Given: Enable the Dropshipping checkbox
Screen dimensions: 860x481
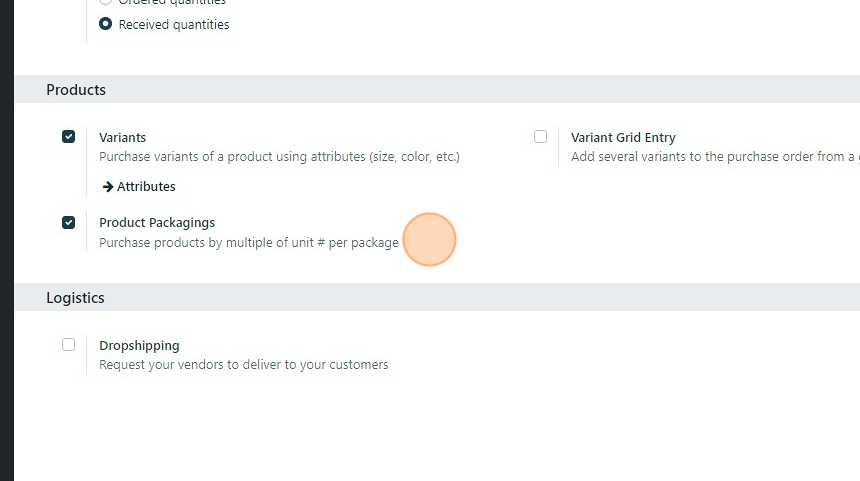Looking at the screenshot, I should tap(68, 345).
